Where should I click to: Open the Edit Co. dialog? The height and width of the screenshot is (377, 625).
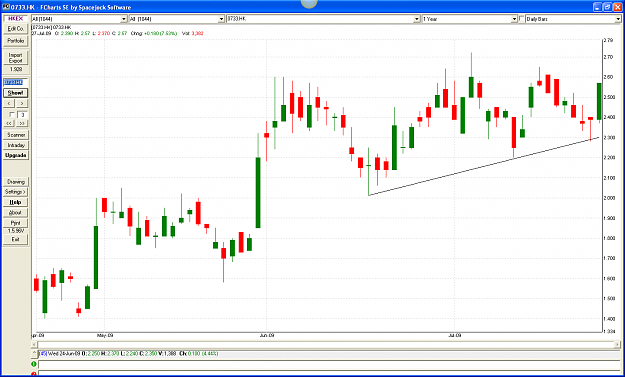[x=16, y=29]
